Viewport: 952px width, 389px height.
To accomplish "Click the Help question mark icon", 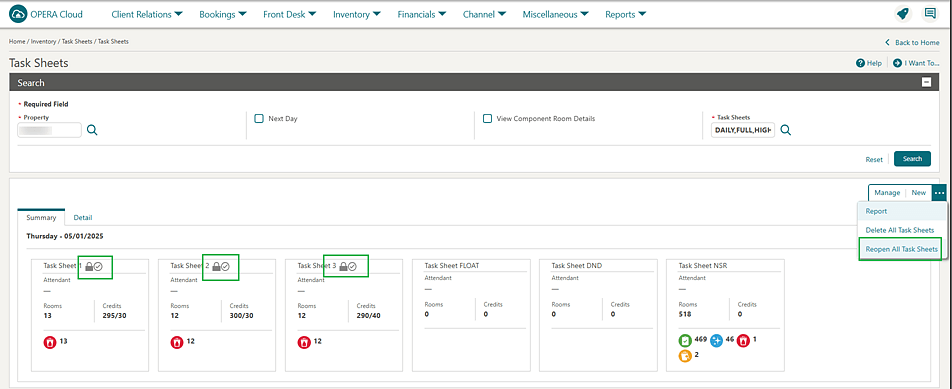I will 860,63.
